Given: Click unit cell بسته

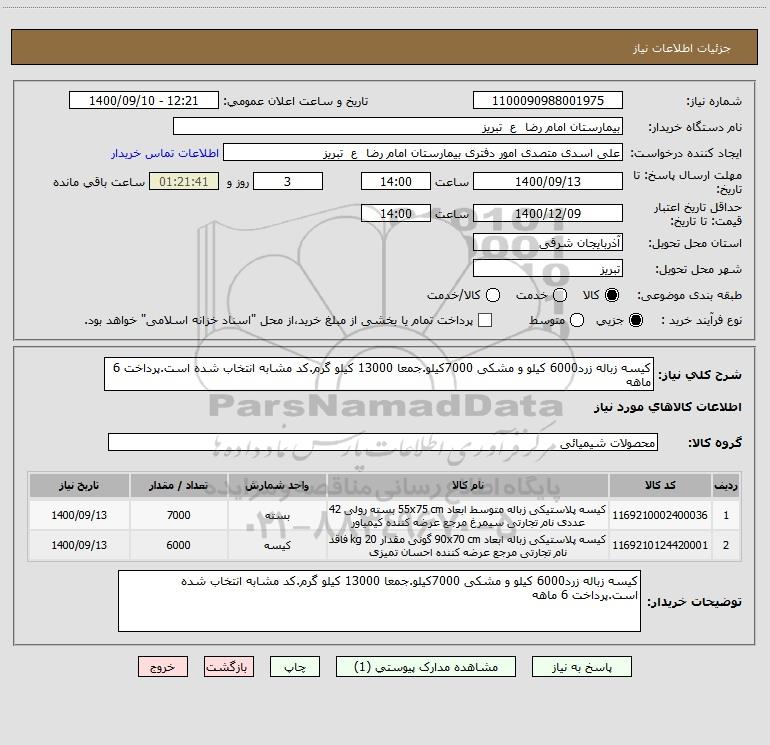Looking at the screenshot, I should tap(277, 516).
